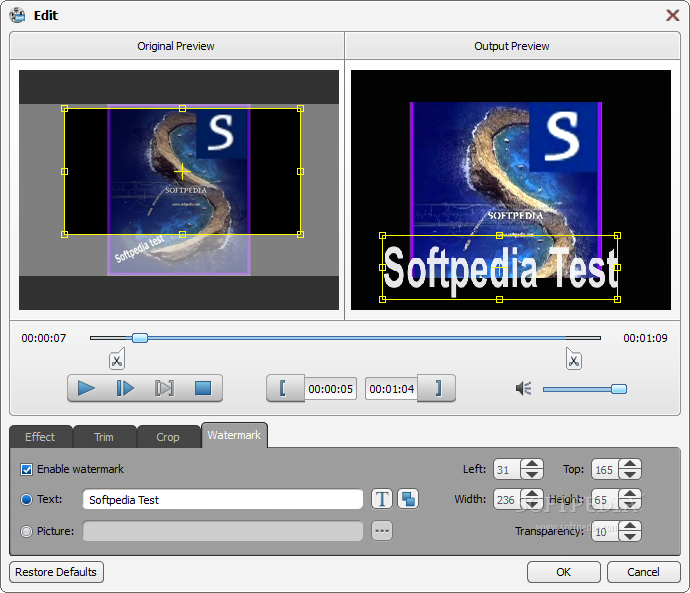This screenshot has height=593, width=690.
Task: Select the Text watermark radio button
Action: pyautogui.click(x=26, y=499)
